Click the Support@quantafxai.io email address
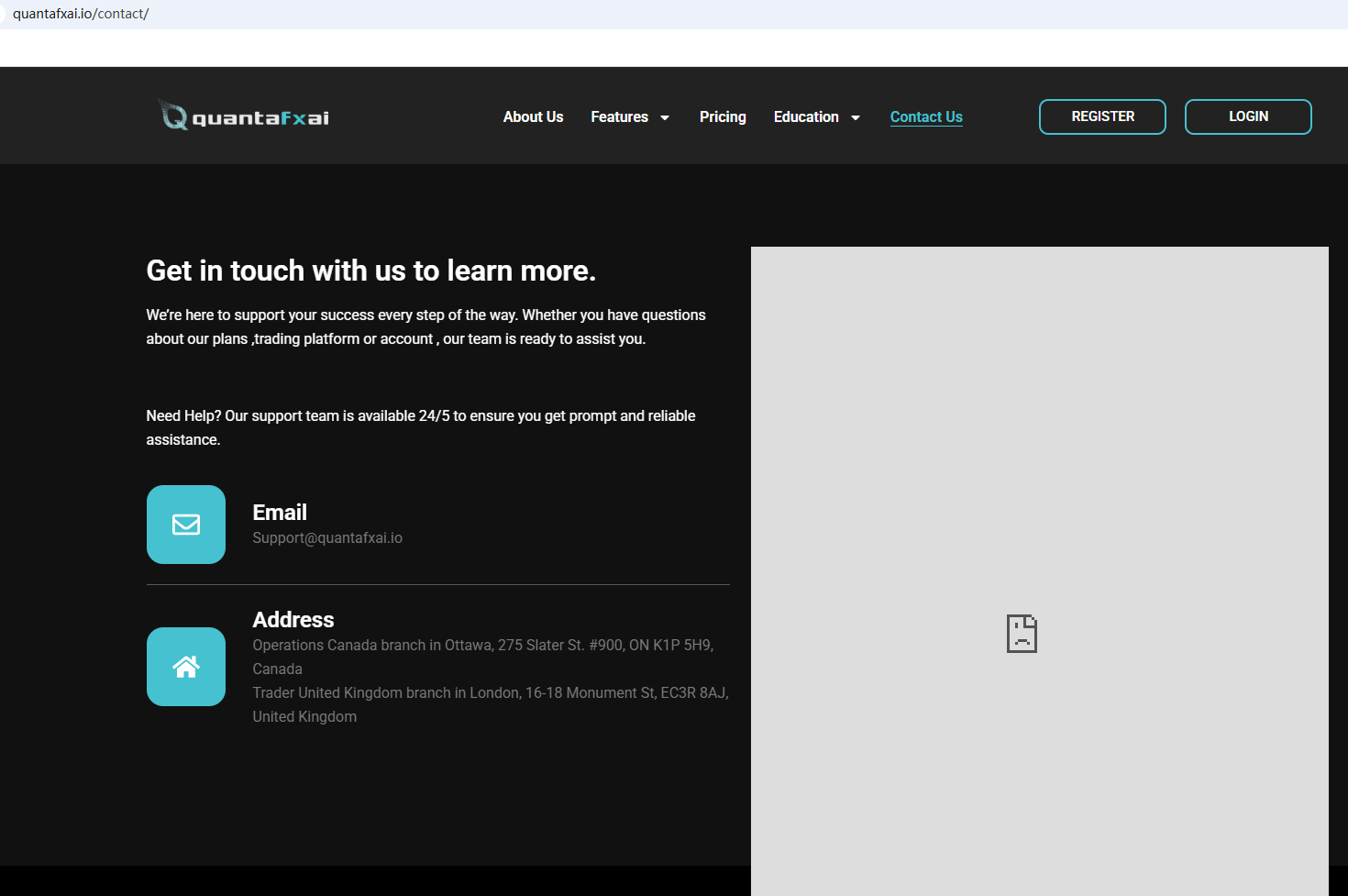 click(327, 538)
